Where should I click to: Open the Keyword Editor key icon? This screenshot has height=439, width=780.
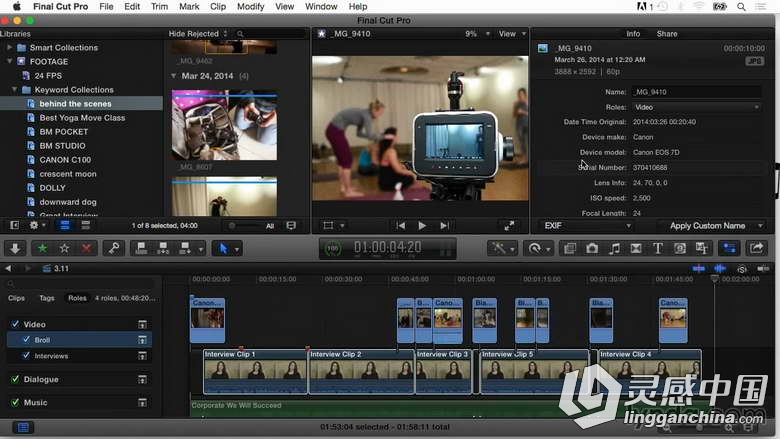[x=114, y=248]
